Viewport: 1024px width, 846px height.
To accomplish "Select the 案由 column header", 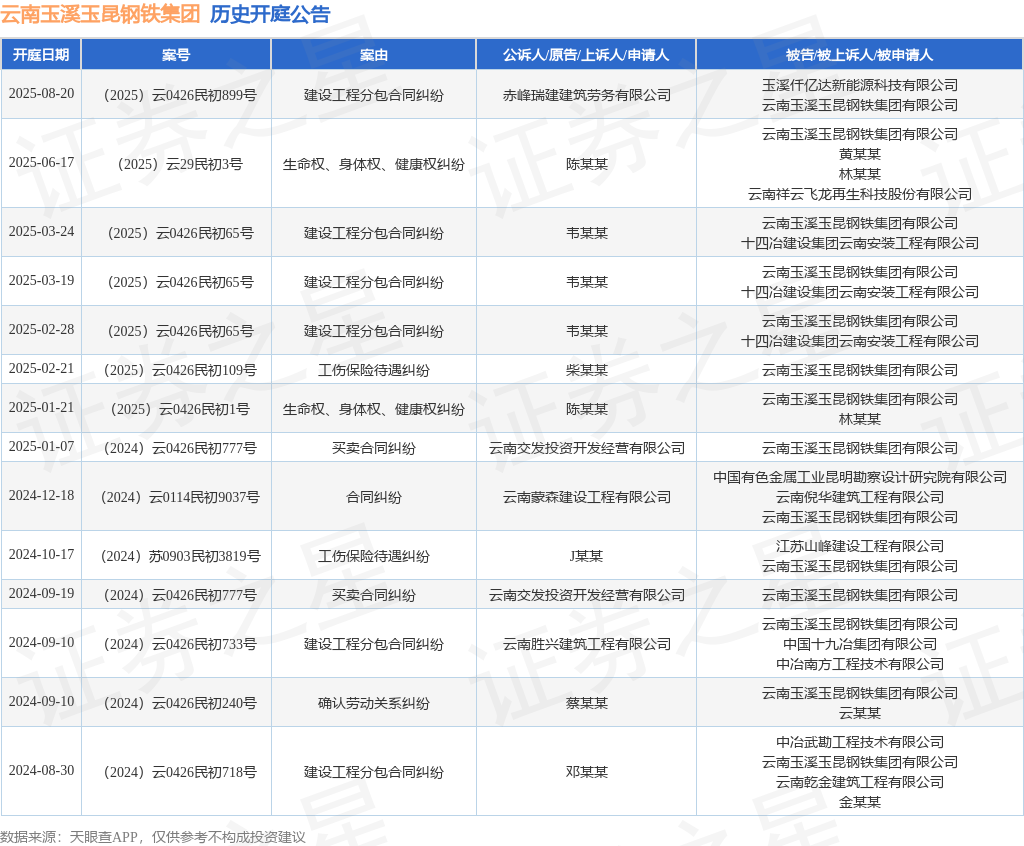I will click(374, 55).
